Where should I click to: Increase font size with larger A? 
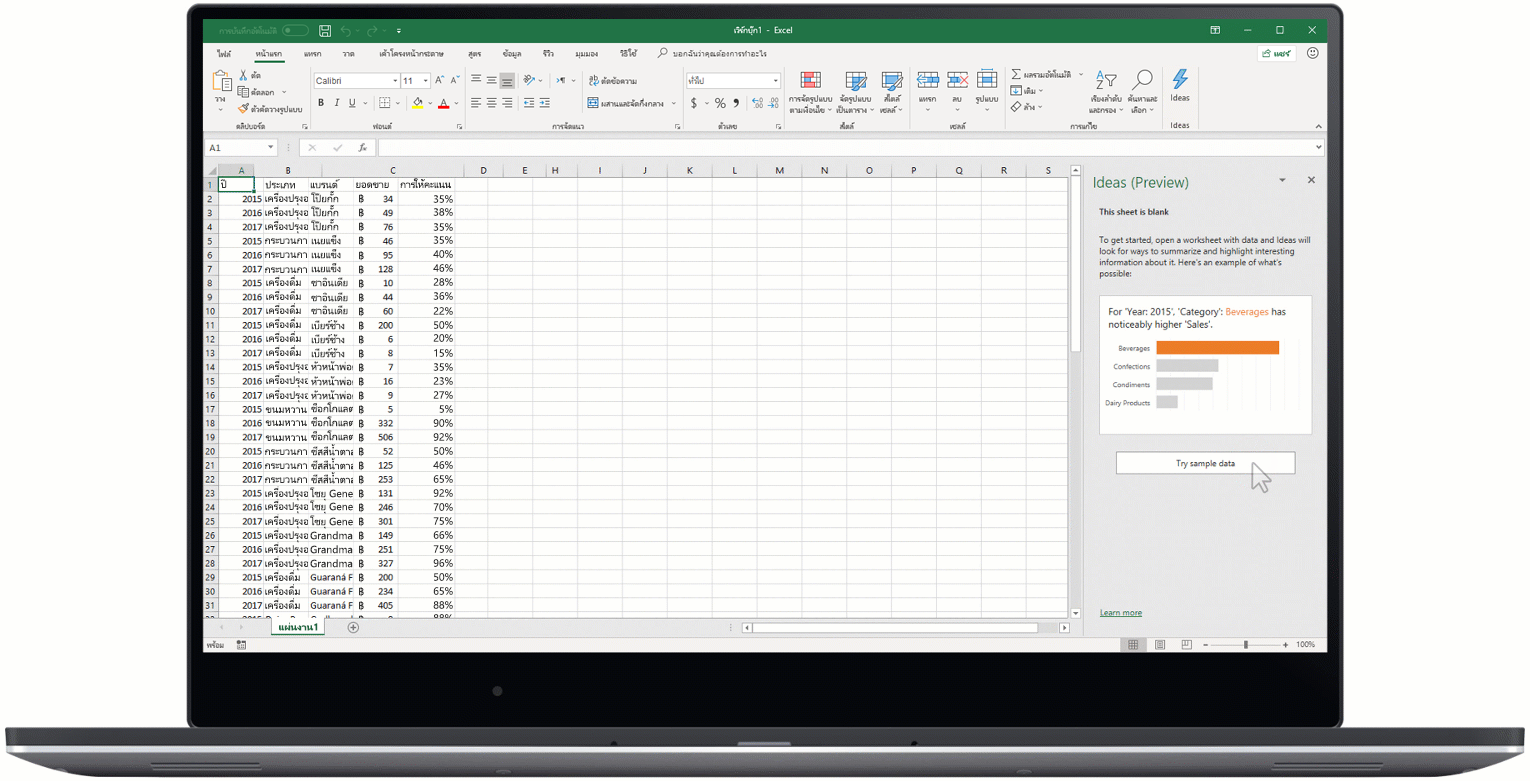441,80
